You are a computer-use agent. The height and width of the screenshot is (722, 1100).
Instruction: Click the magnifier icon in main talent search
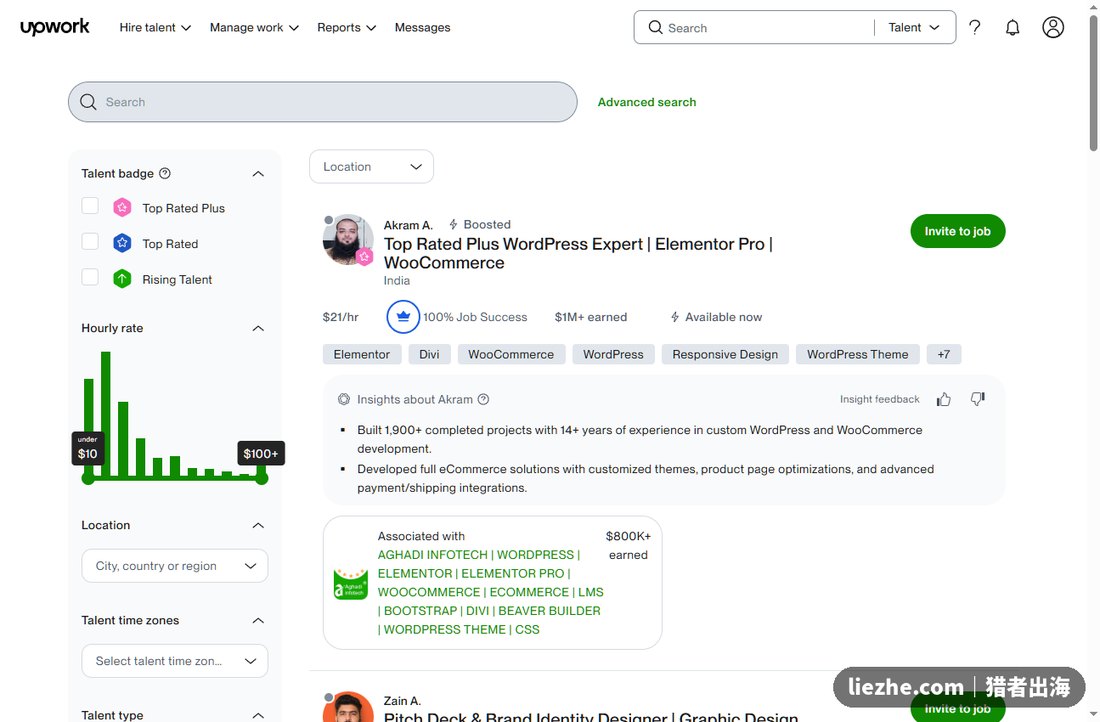[x=88, y=102]
